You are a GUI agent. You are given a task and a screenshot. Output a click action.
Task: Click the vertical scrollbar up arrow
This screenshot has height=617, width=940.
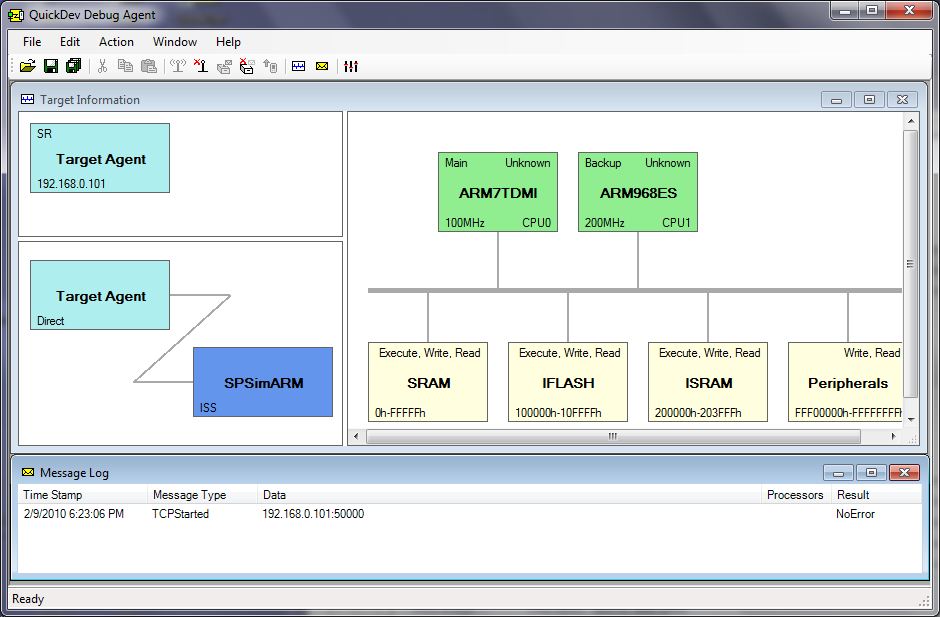(911, 121)
